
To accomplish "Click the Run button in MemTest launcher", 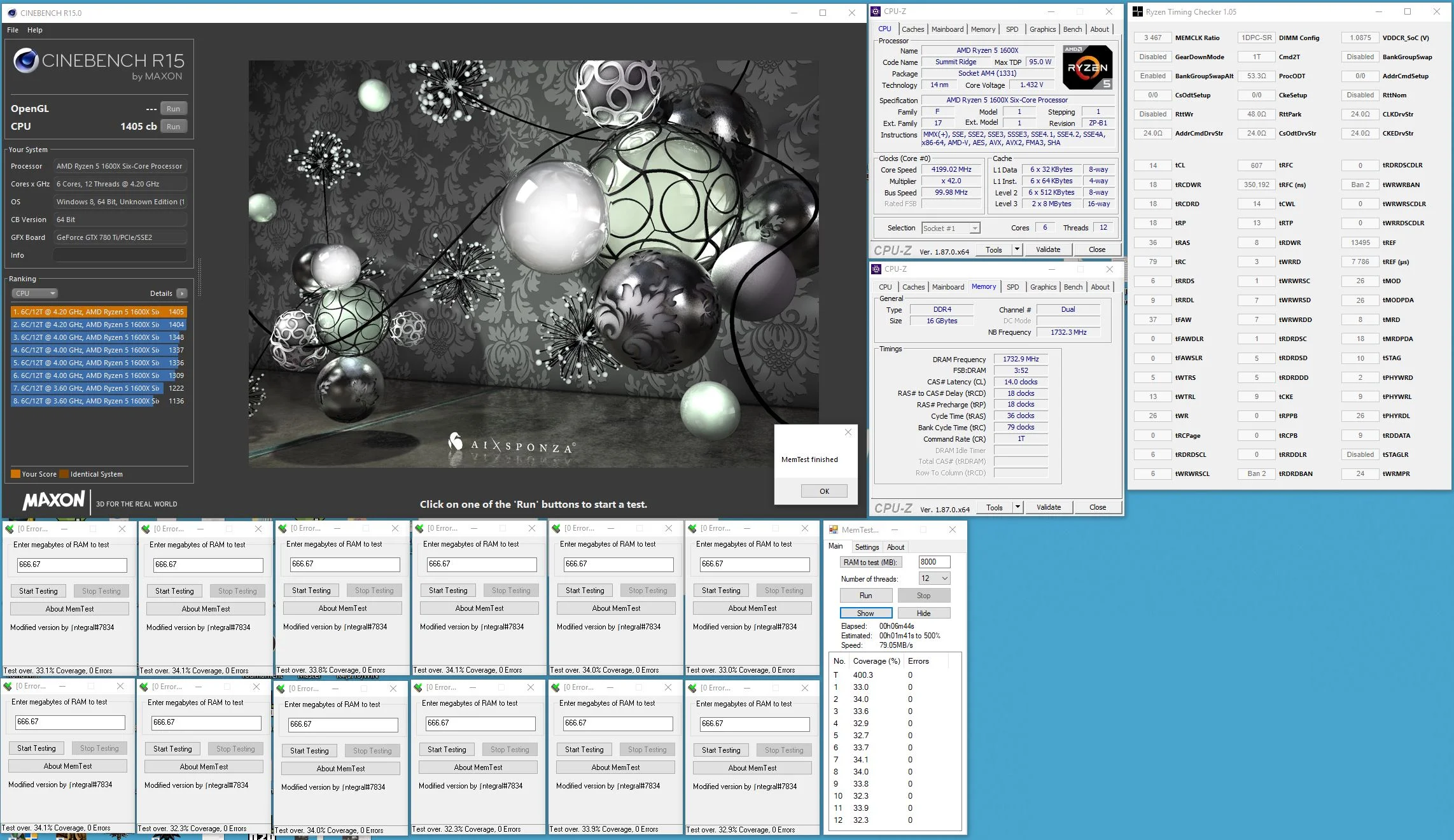I will (866, 596).
